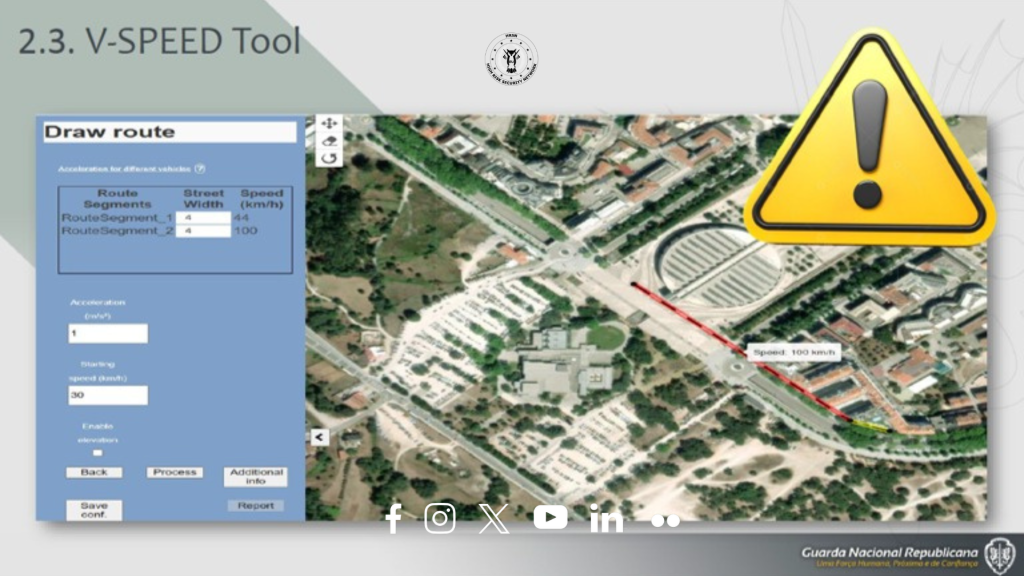
Task: Click the Back button
Action: pyautogui.click(x=94, y=472)
